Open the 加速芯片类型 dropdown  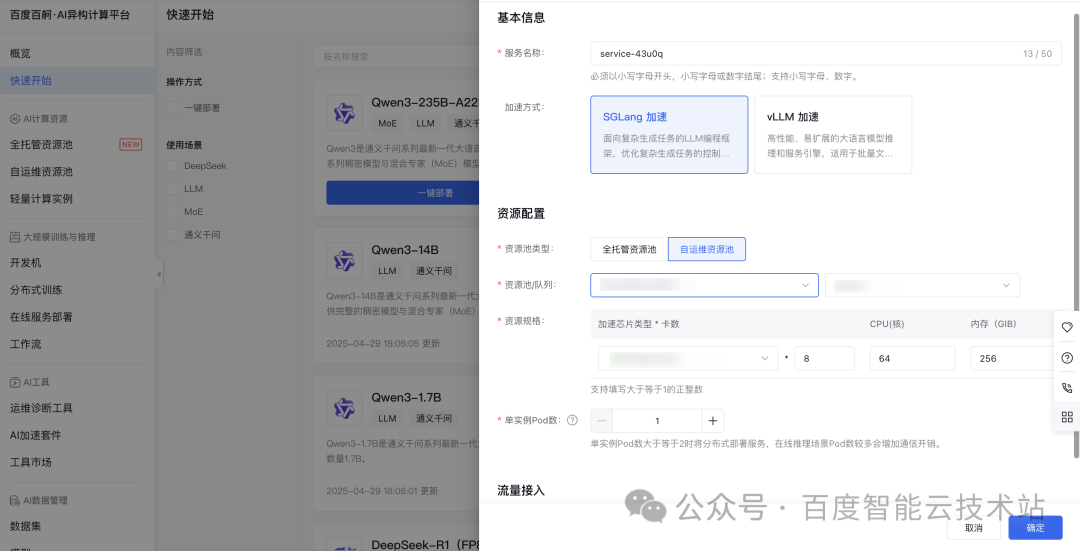pos(687,358)
